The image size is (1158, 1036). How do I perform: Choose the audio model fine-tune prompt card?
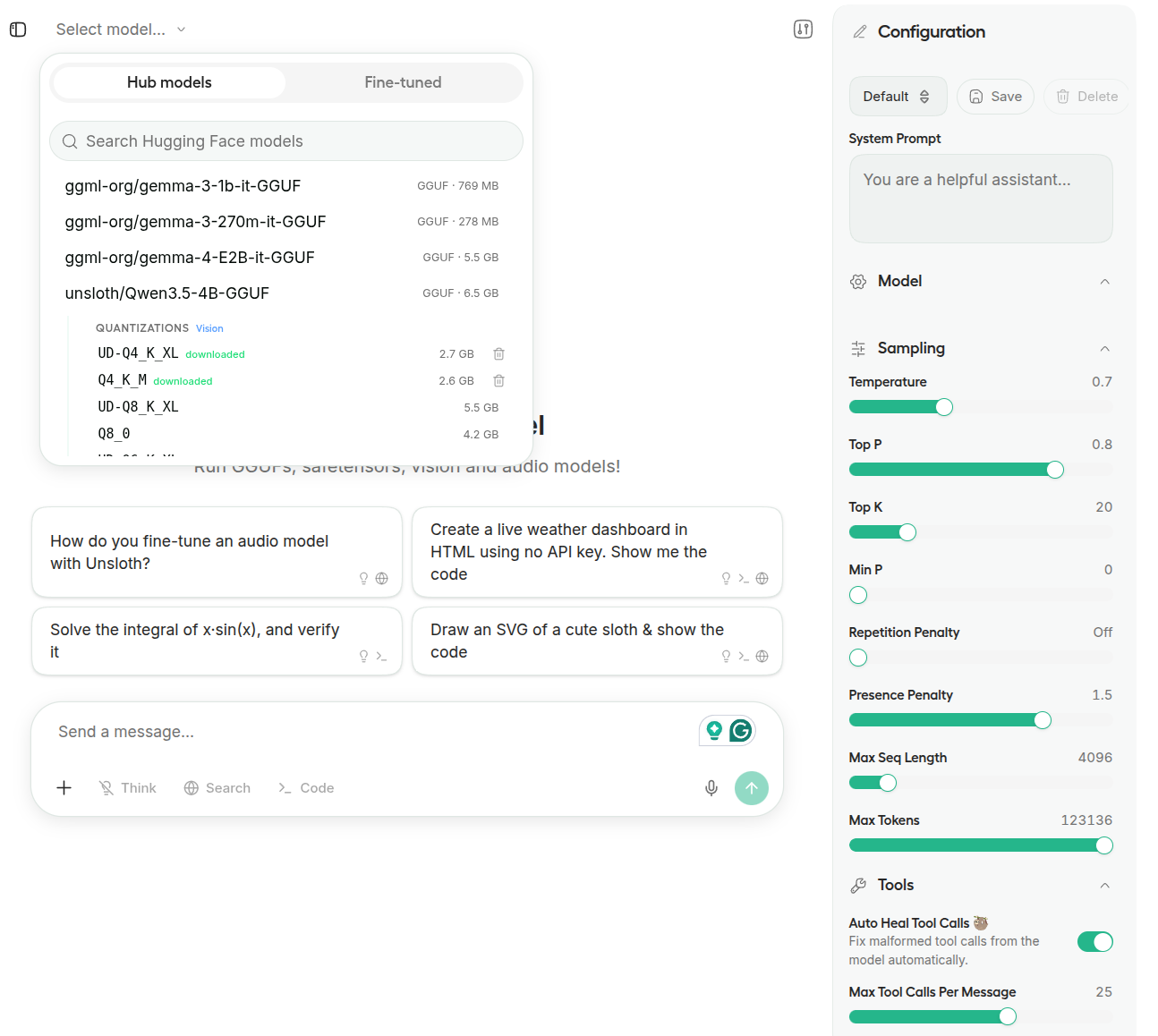coord(217,552)
